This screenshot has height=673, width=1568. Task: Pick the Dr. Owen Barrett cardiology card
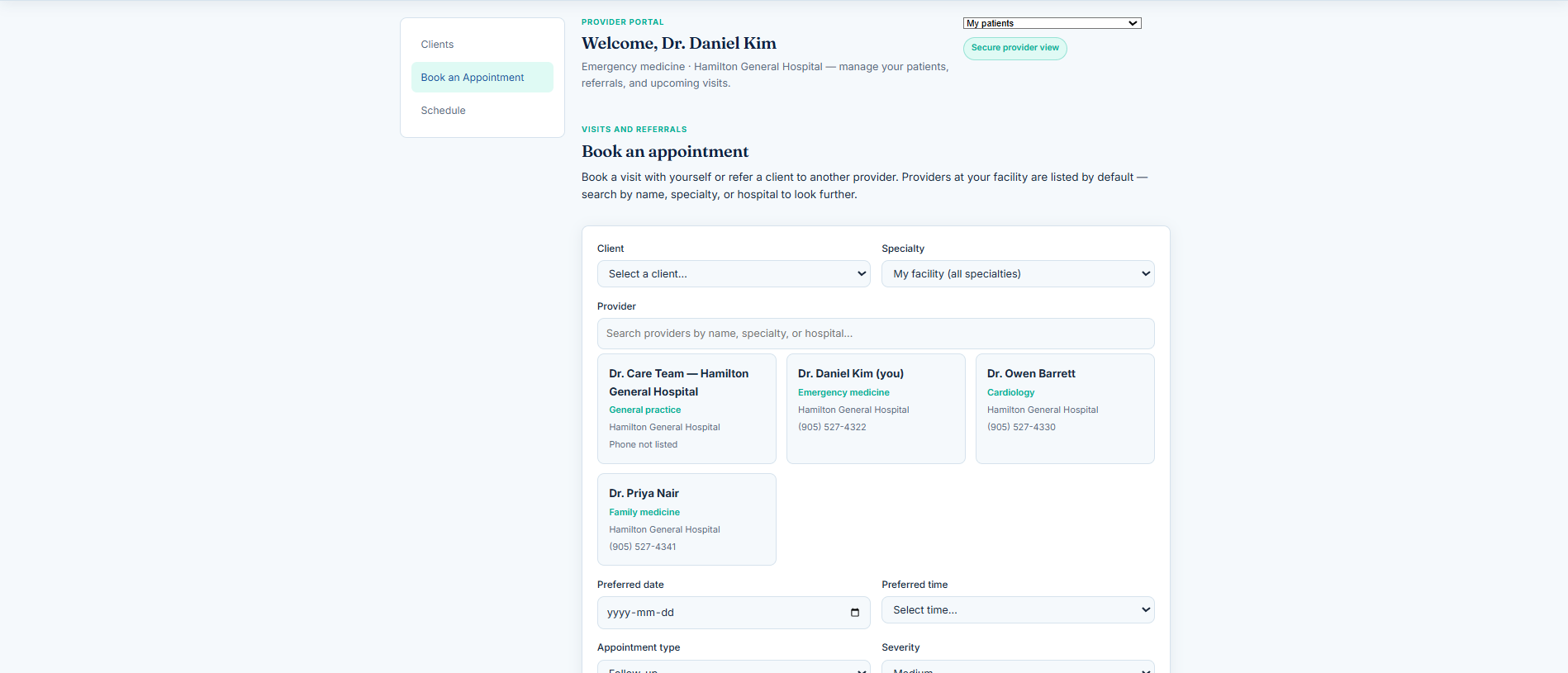click(x=1065, y=409)
